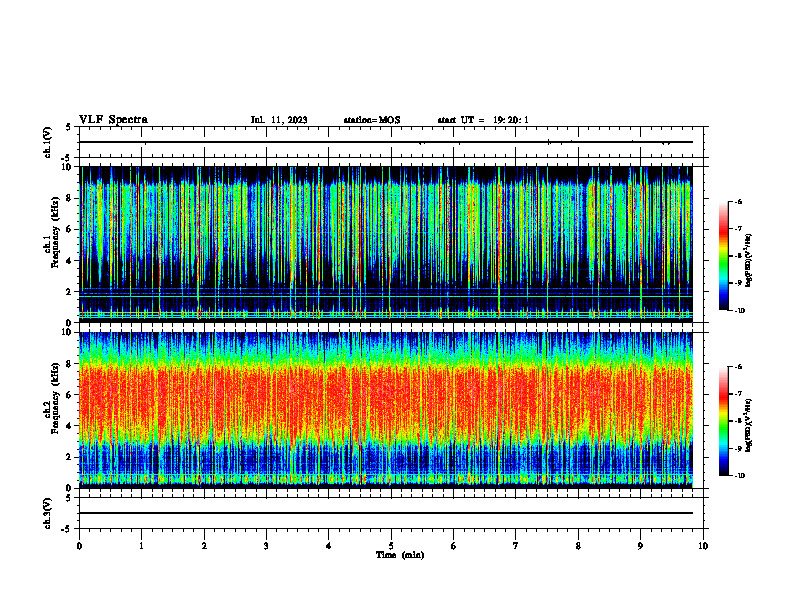This screenshot has width=792, height=612.
Task: Click the ch.1 log(PSD) color bar label
Action: pyautogui.click(x=749, y=261)
